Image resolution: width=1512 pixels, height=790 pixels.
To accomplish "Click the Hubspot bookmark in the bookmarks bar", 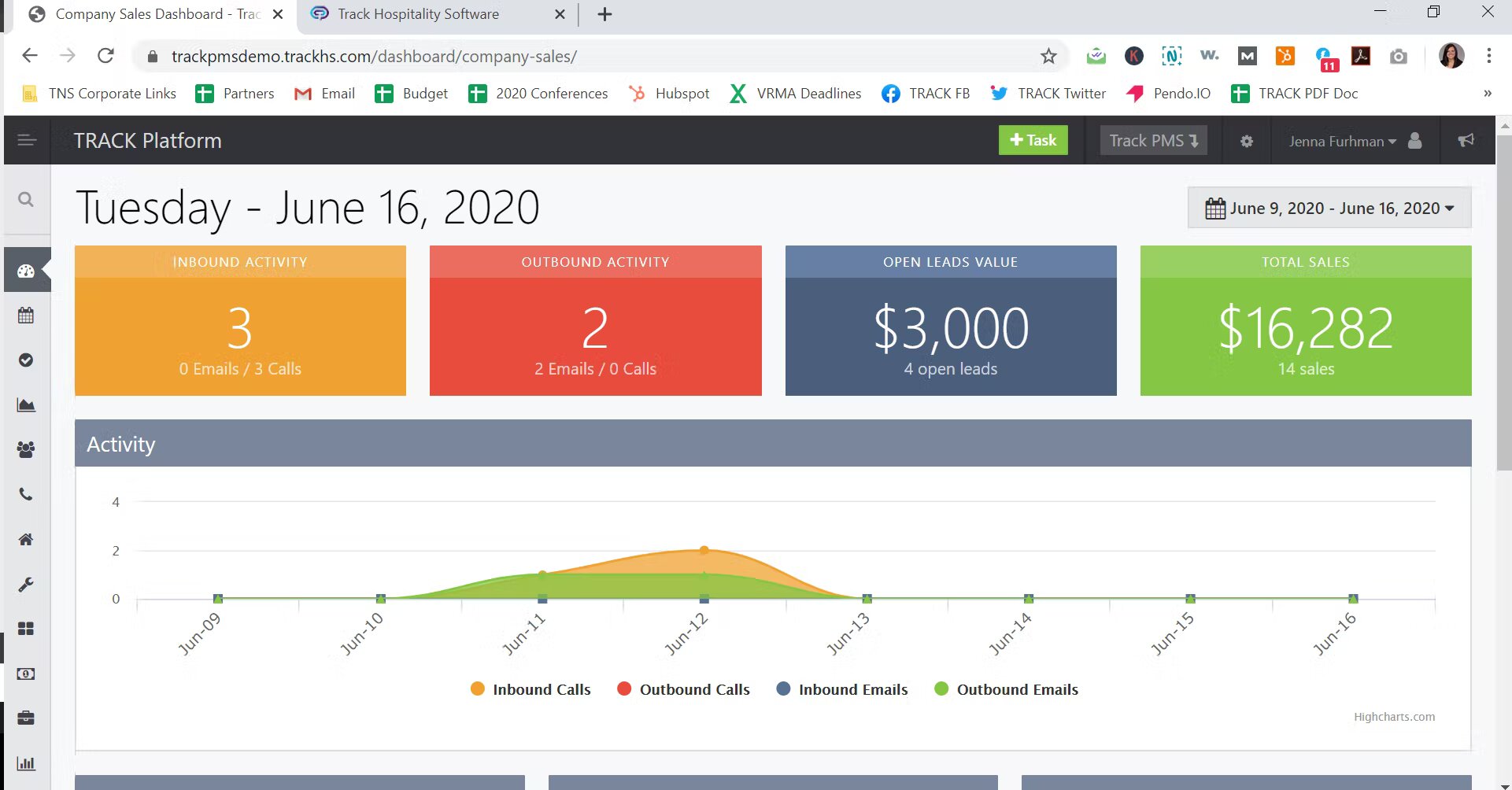I will pos(669,93).
